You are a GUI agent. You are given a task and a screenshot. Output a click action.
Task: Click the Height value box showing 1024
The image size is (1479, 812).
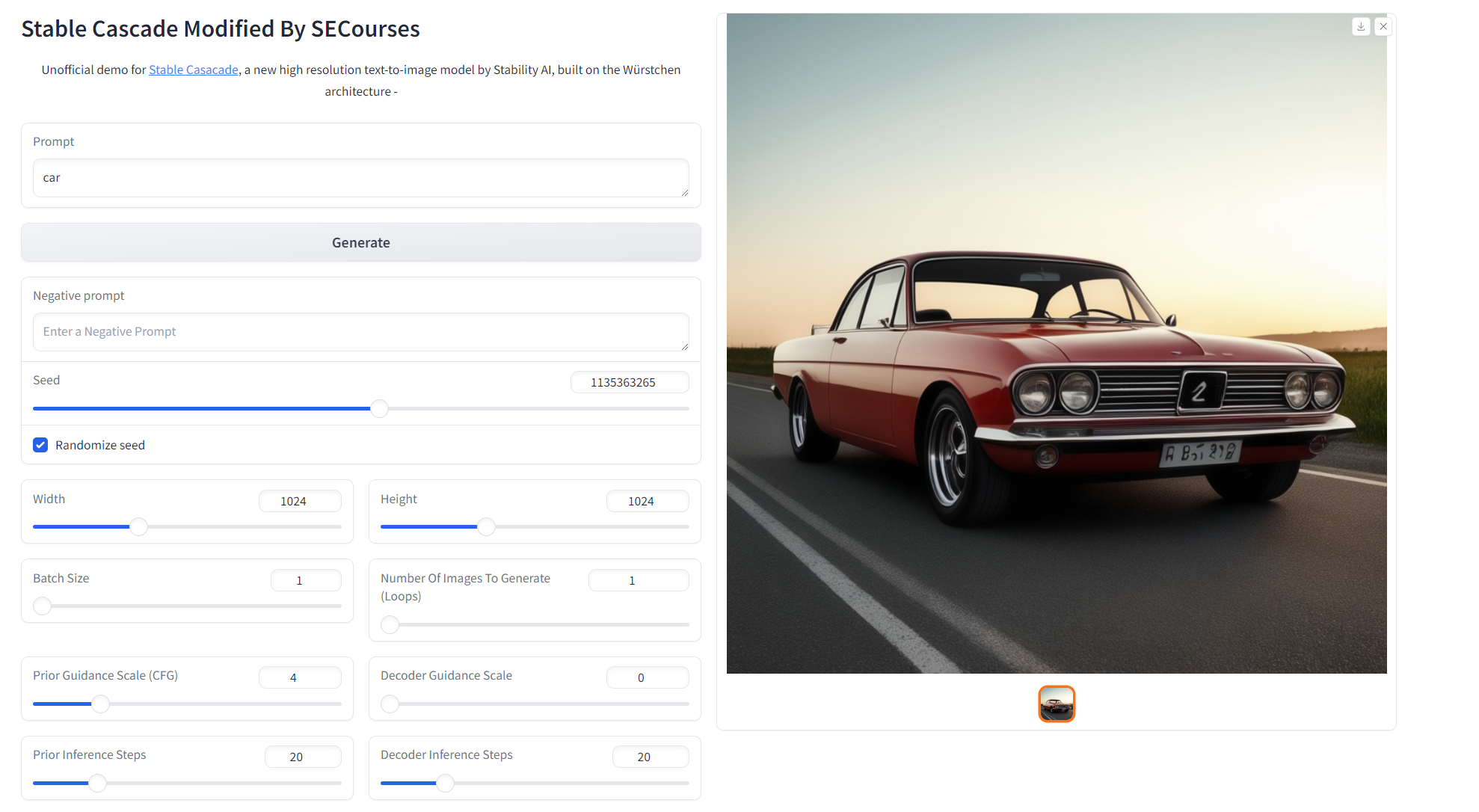648,501
